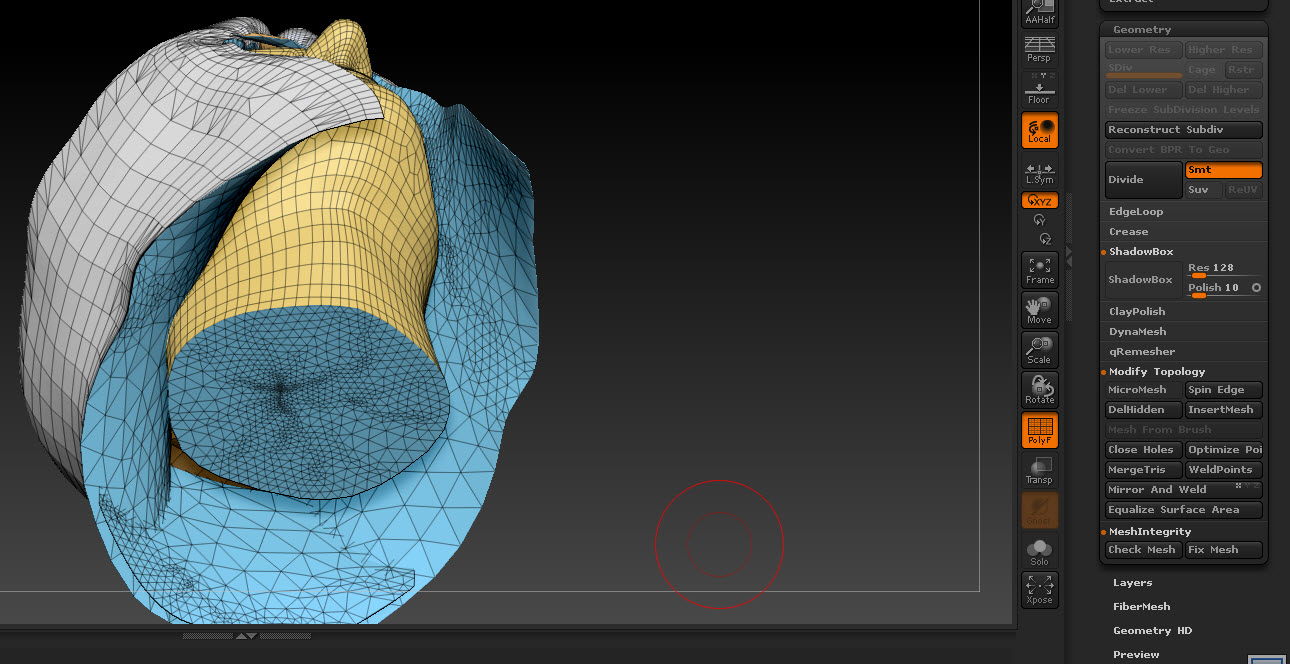
Task: Toggle PolyF polyframe display
Action: (1040, 430)
